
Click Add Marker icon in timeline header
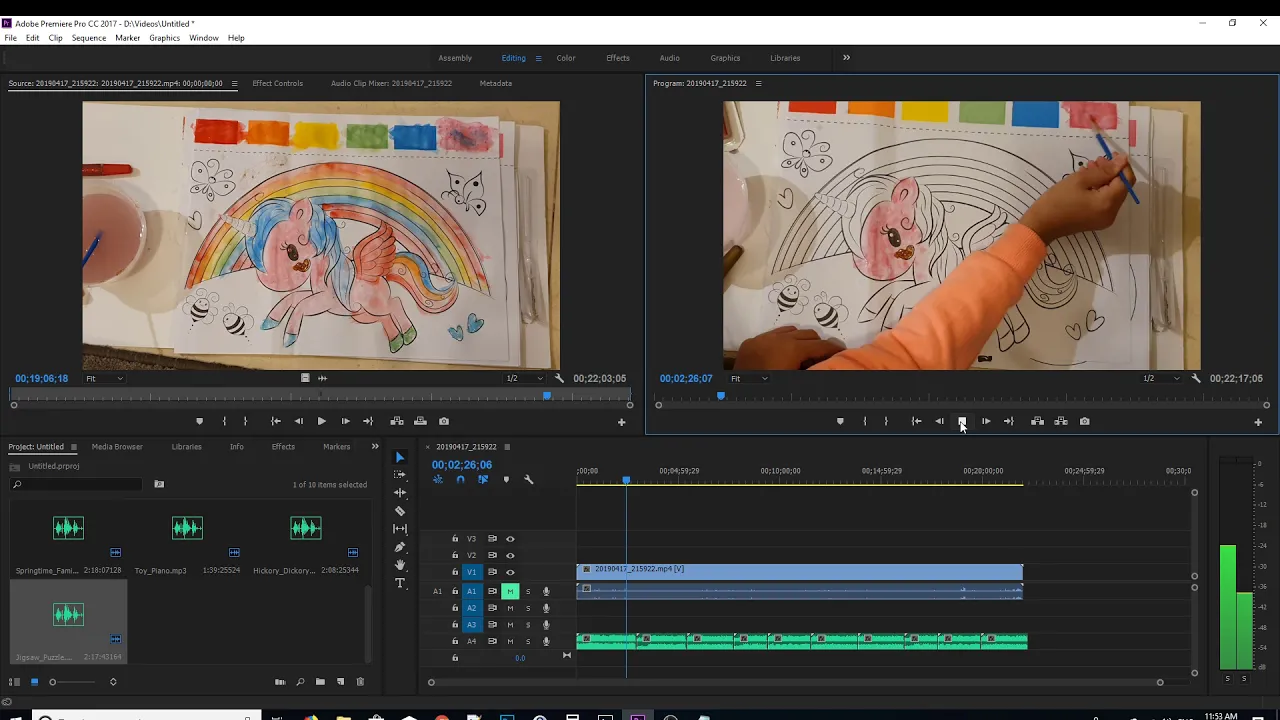tap(506, 480)
